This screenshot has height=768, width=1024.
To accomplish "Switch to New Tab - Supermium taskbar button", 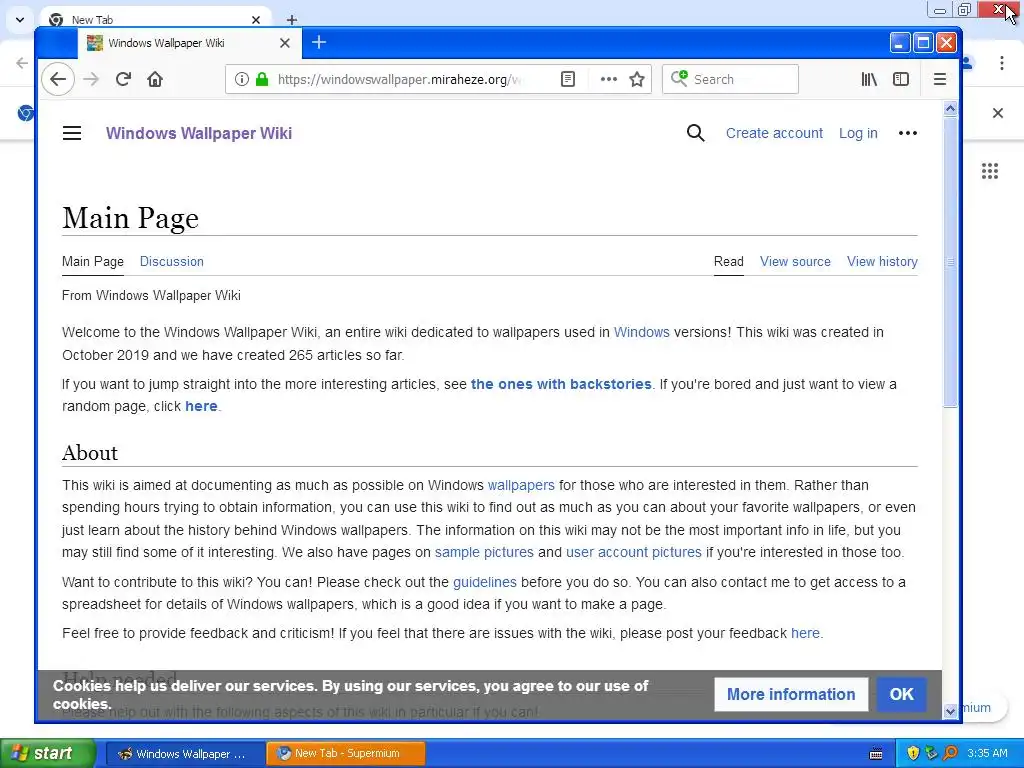I will pos(346,753).
